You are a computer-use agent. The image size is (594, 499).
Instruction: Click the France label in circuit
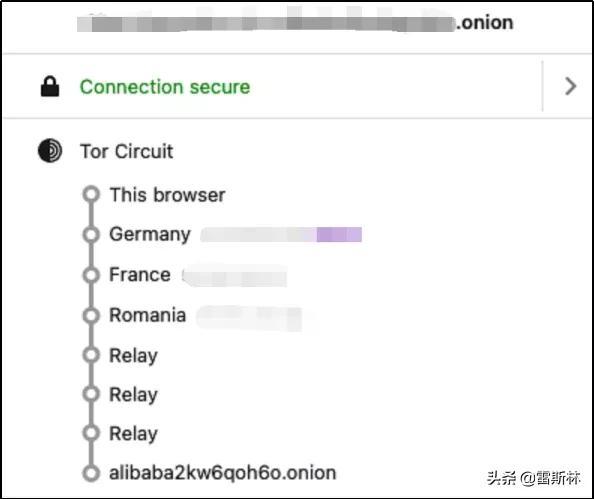click(140, 275)
